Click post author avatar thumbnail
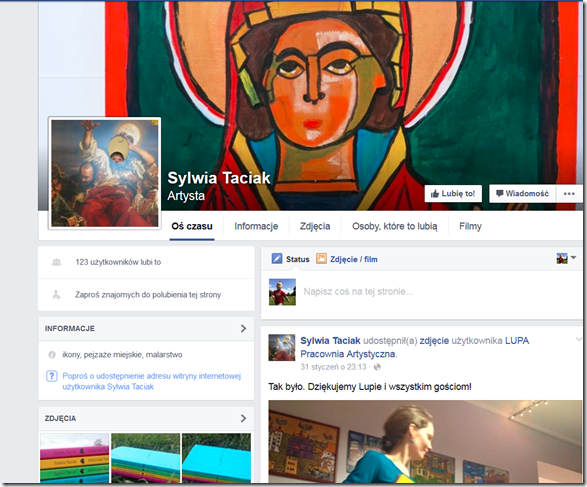The width and height of the screenshot is (587, 487). (282, 347)
